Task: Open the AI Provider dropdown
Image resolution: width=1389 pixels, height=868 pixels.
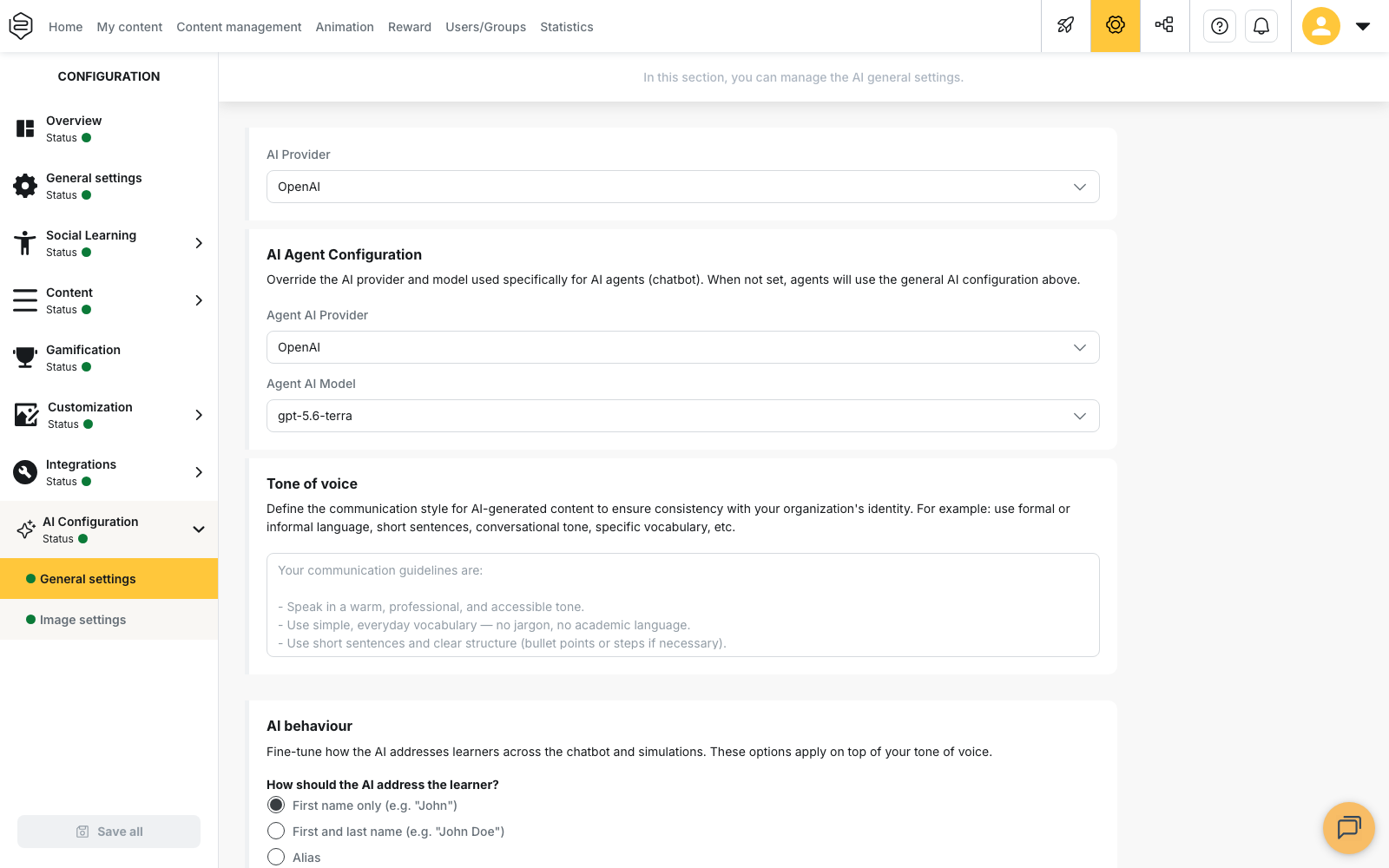Action: pyautogui.click(x=683, y=187)
